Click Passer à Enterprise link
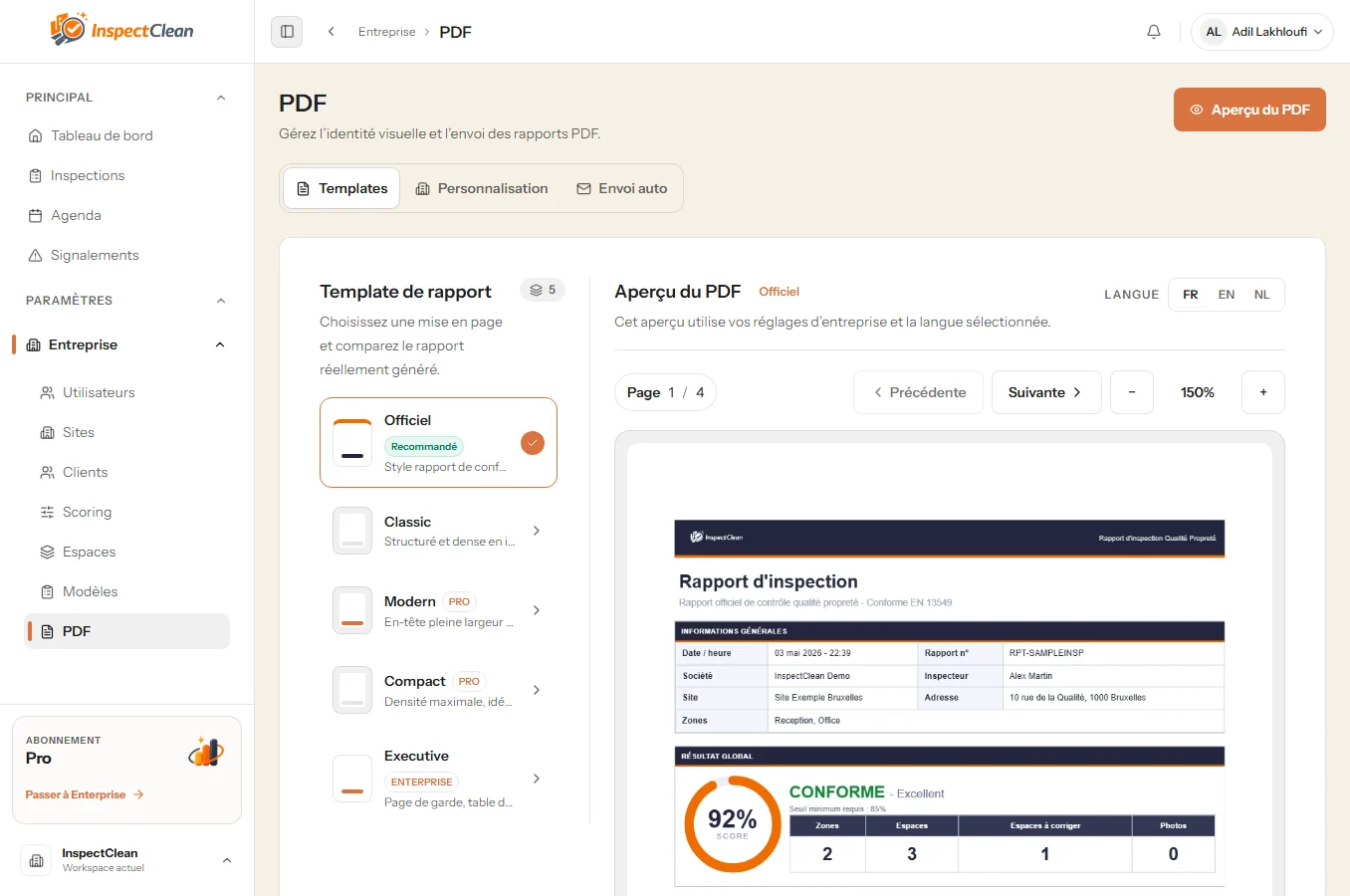 point(85,794)
